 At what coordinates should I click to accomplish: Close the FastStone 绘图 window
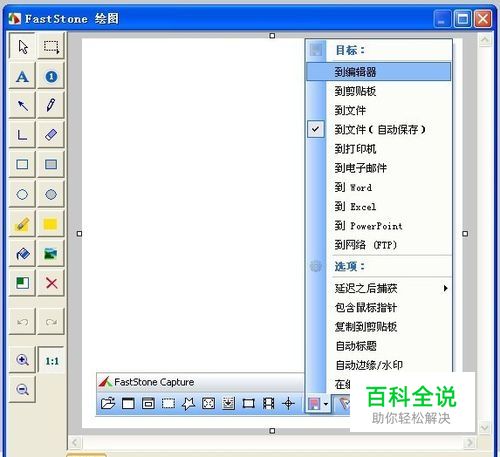point(483,19)
